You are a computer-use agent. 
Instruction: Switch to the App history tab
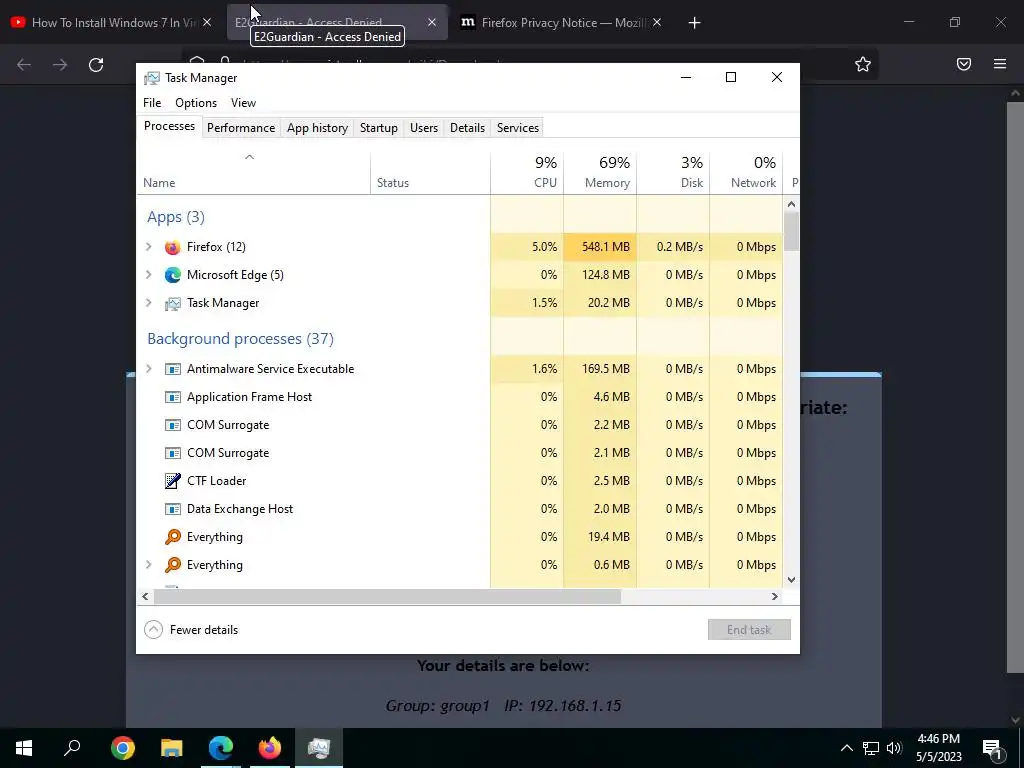317,128
